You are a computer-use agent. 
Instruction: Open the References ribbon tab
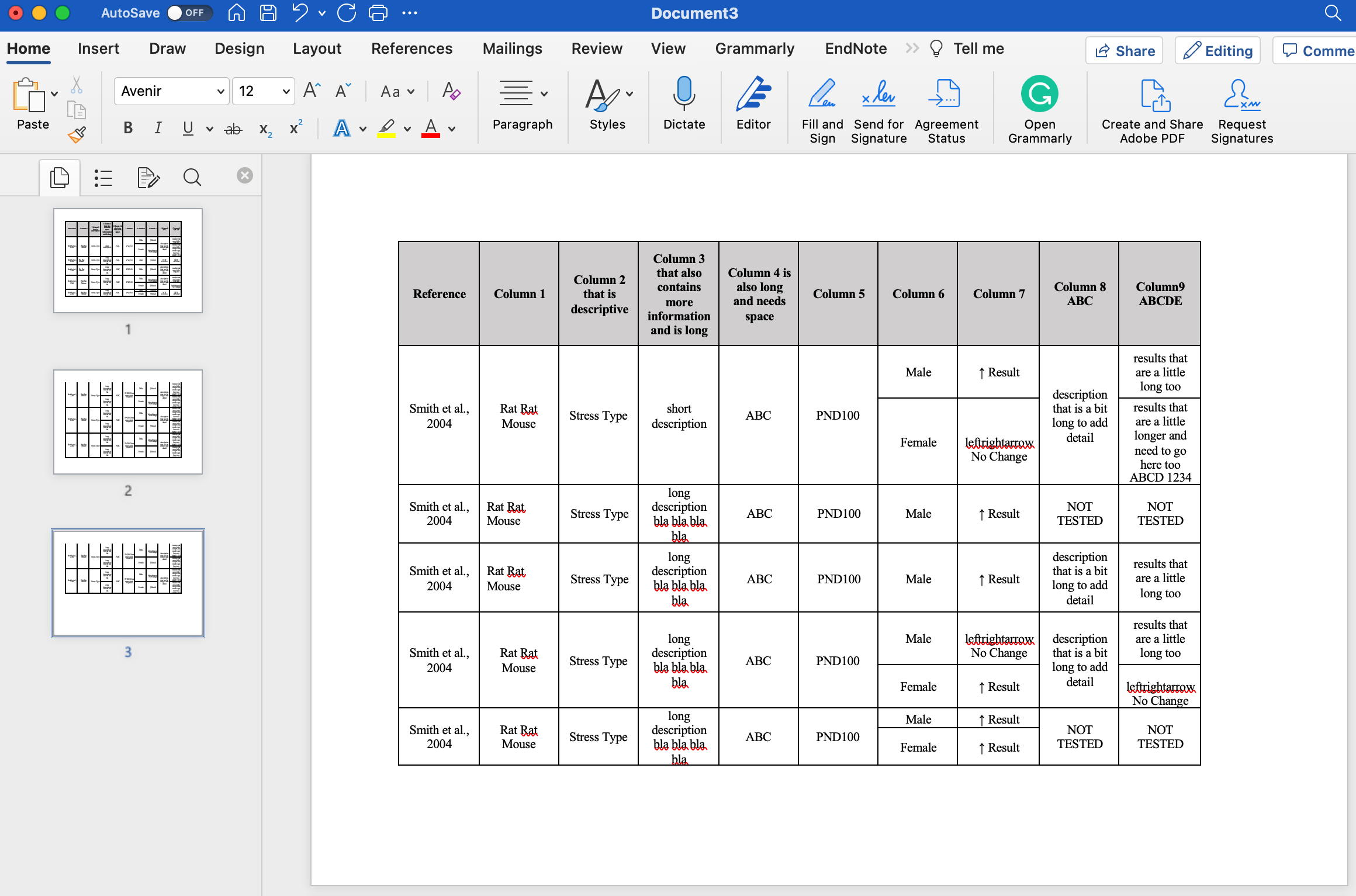pos(411,49)
